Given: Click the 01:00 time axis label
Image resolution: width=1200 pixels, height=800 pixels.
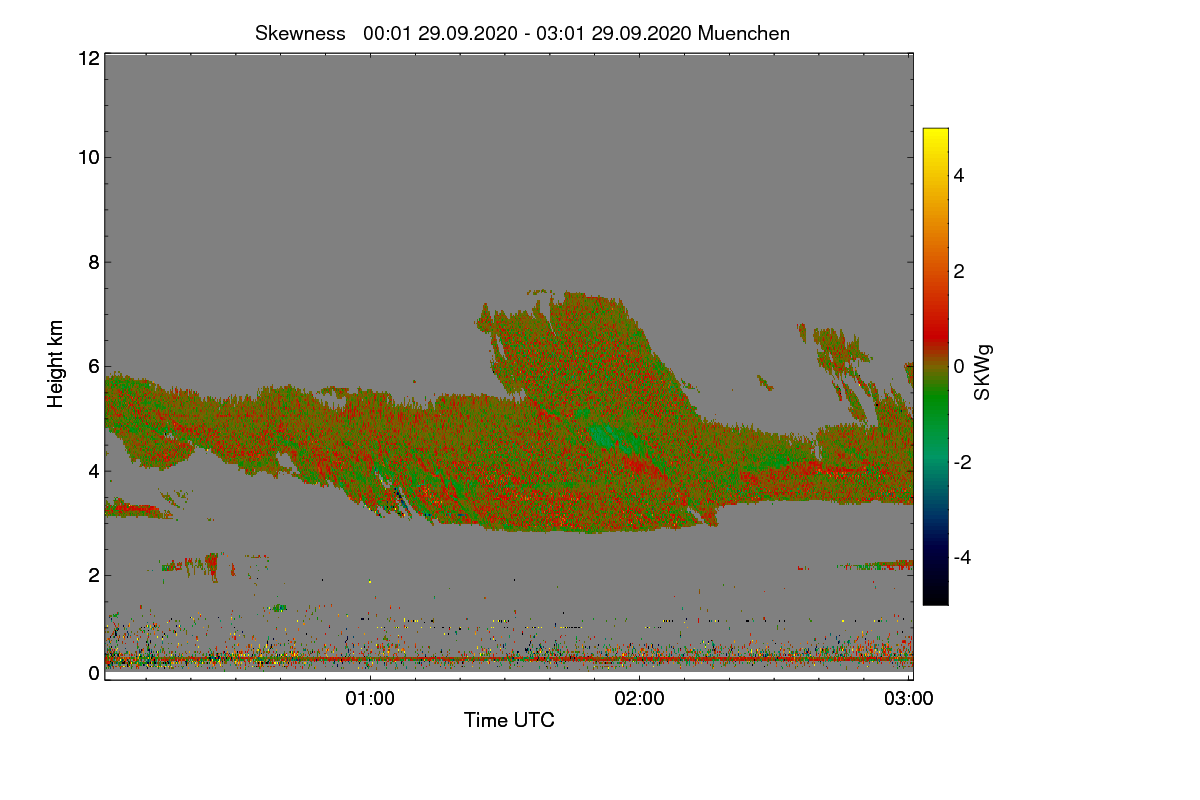Looking at the screenshot, I should click(x=371, y=700).
